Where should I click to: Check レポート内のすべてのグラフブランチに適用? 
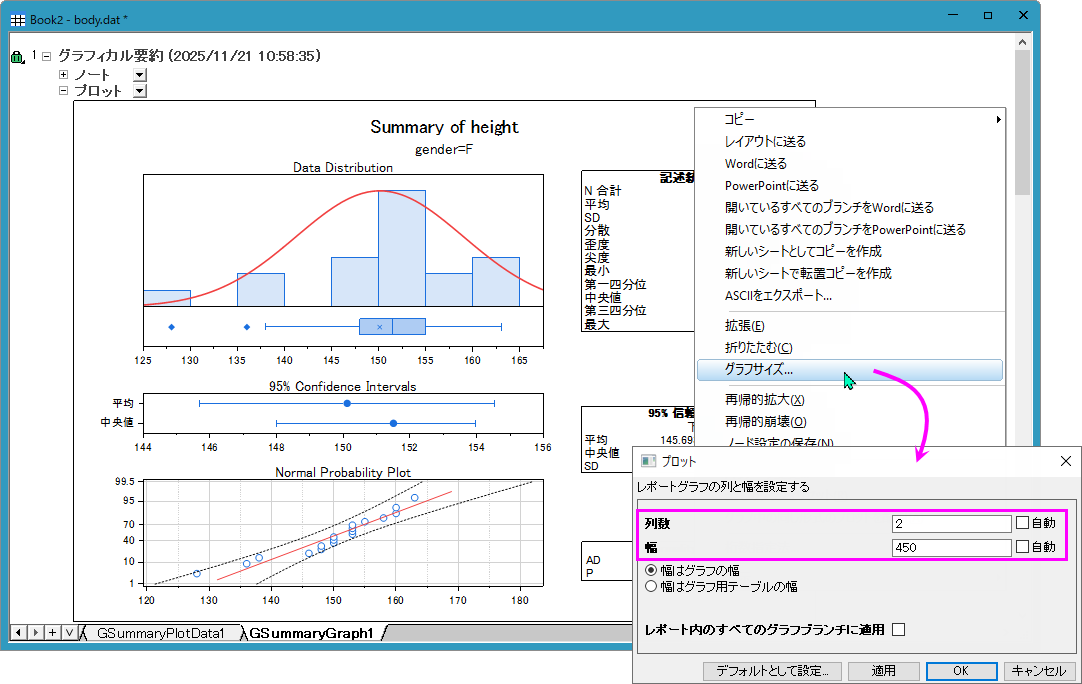(898, 629)
